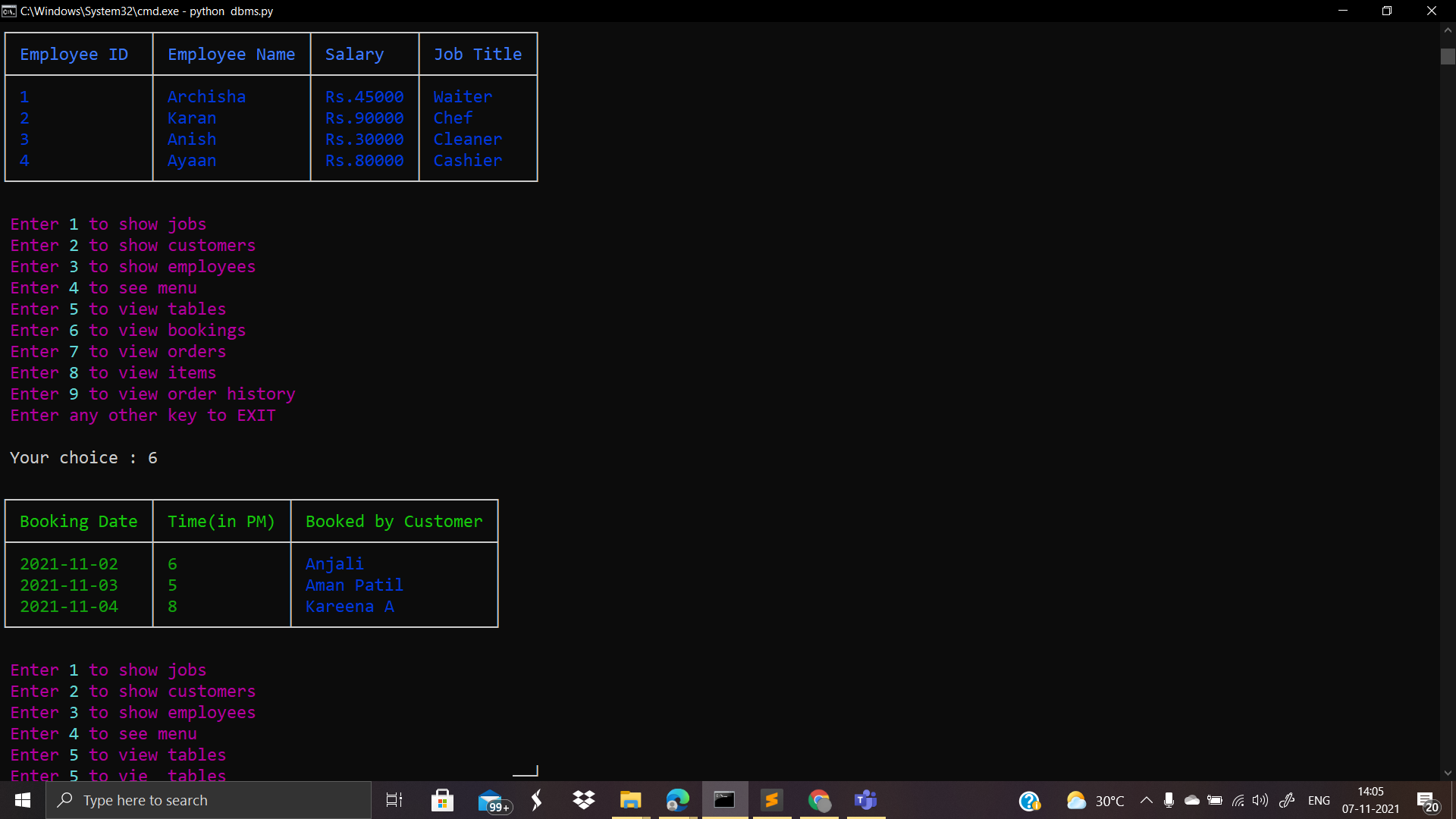
Task: Switch to Google Chrome in taskbar
Action: (x=819, y=800)
